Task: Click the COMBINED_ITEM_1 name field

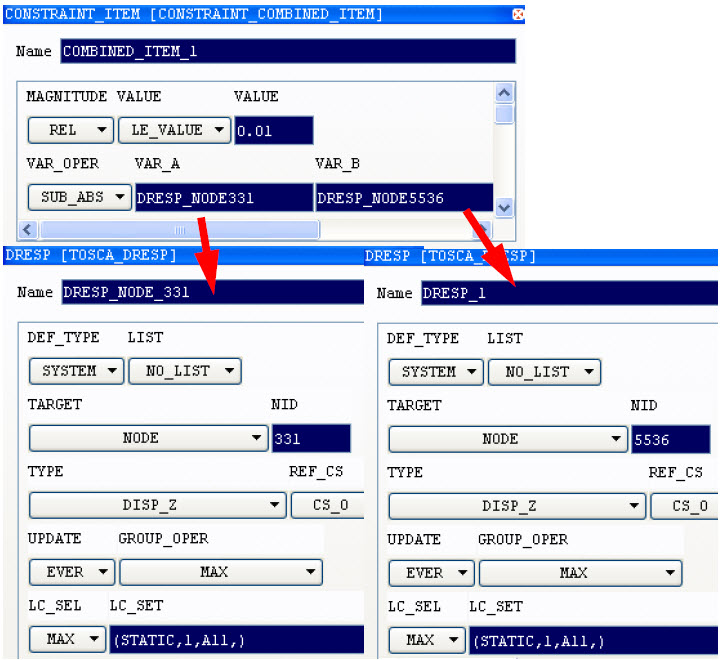Action: point(288,51)
